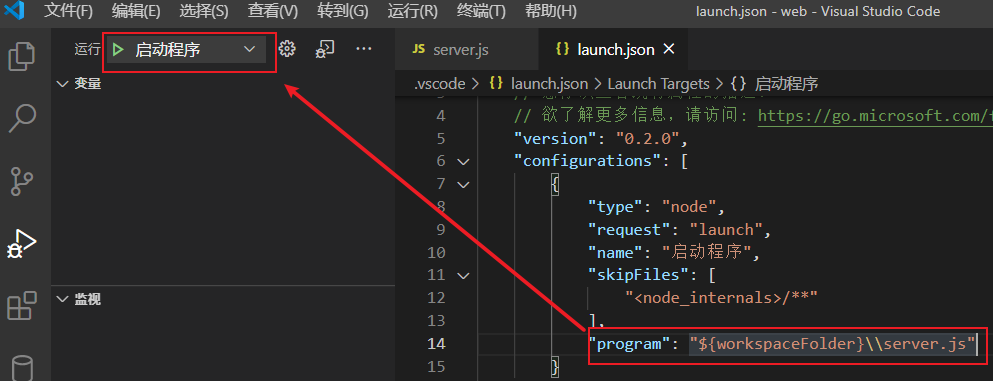Click line number 5 in gutter
The image size is (993, 381).
tap(441, 138)
